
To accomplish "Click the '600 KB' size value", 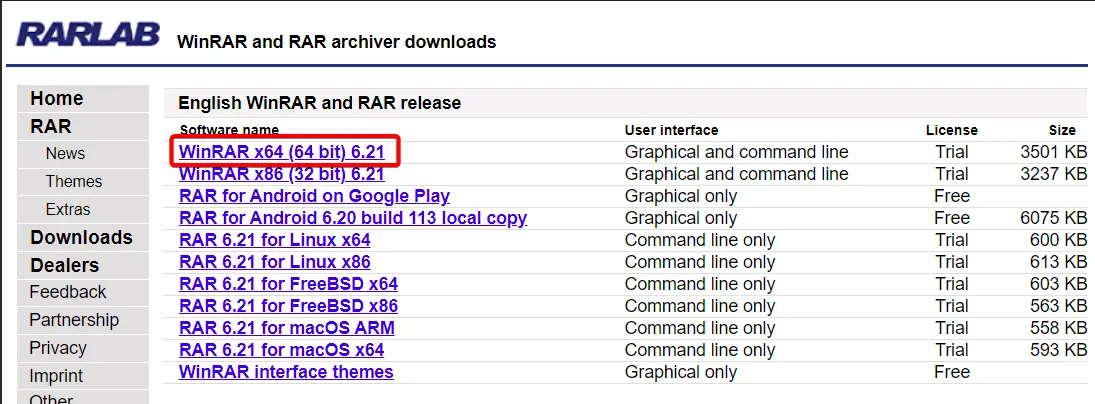I will (1058, 240).
